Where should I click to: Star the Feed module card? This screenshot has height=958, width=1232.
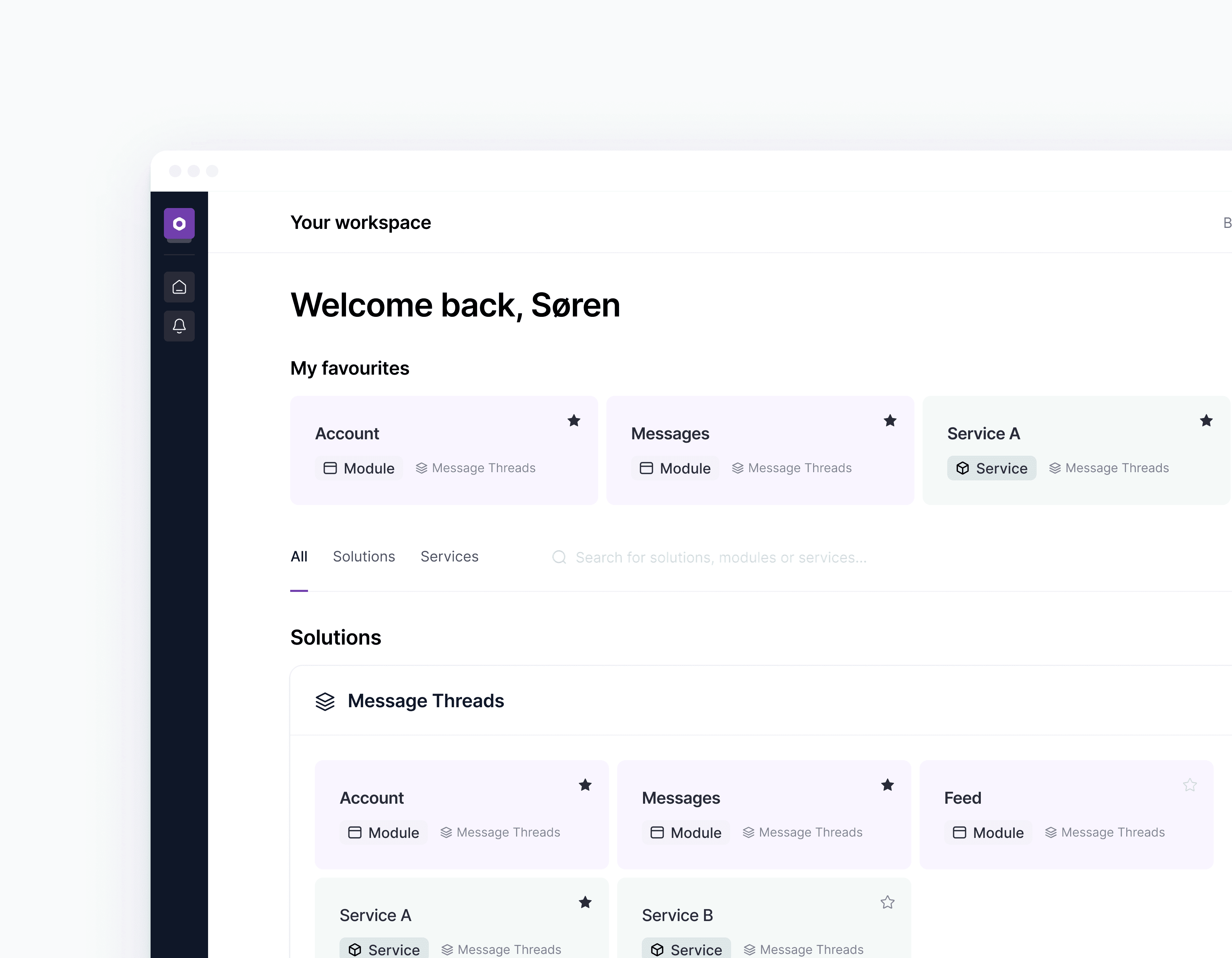pyautogui.click(x=1190, y=785)
